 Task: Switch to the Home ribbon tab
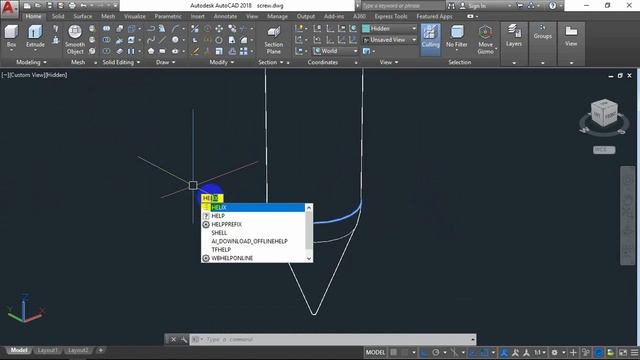33,16
